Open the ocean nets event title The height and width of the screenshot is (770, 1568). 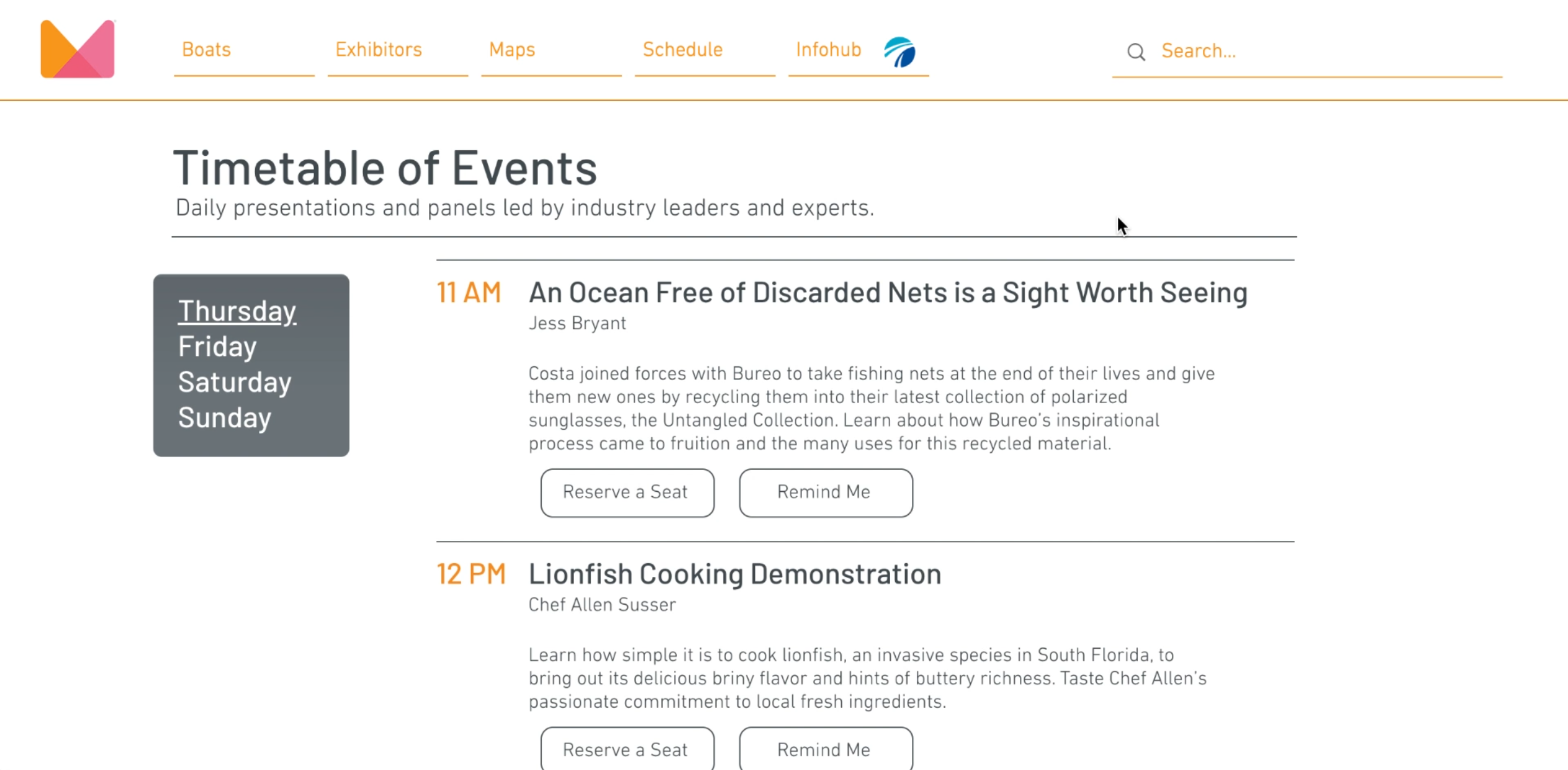(x=888, y=292)
